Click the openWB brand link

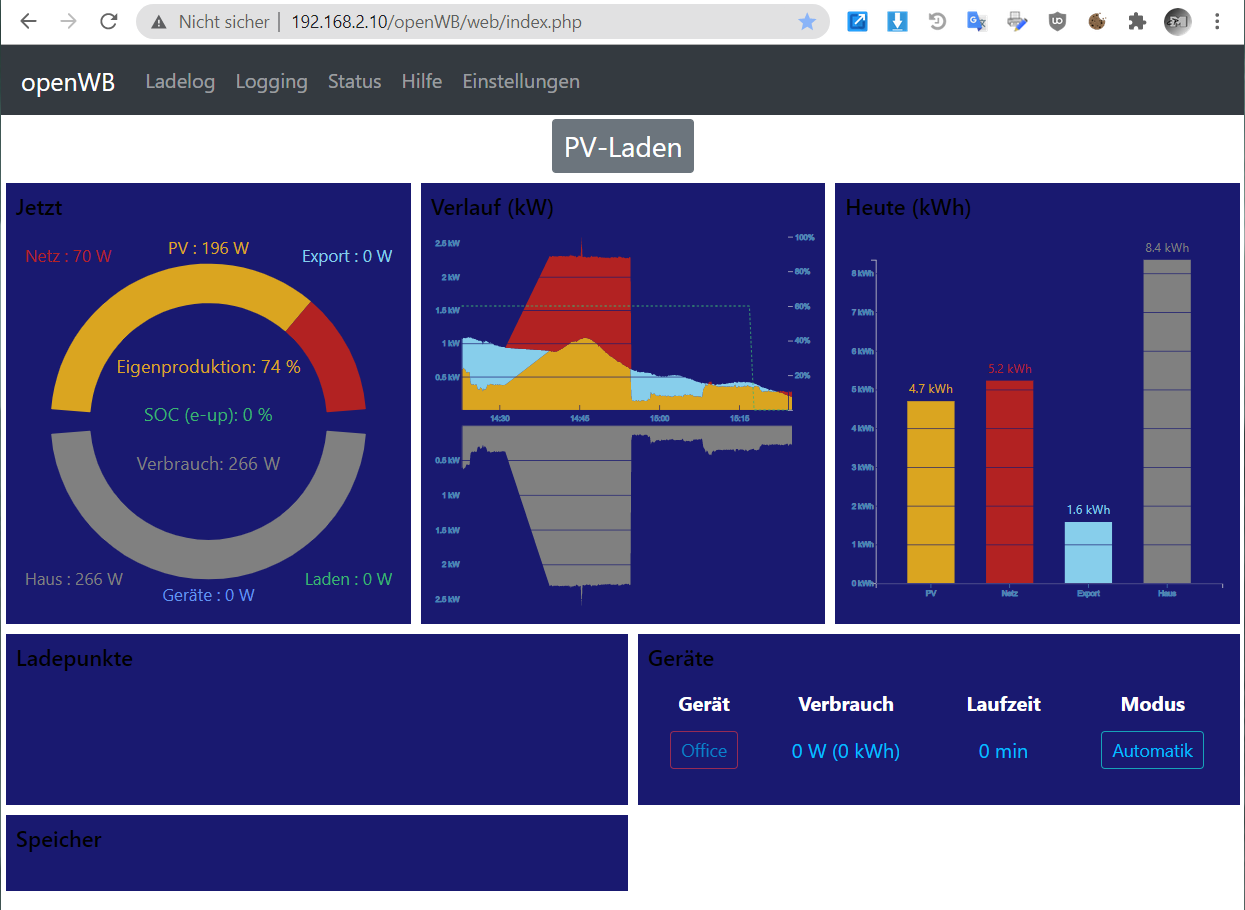tap(68, 82)
